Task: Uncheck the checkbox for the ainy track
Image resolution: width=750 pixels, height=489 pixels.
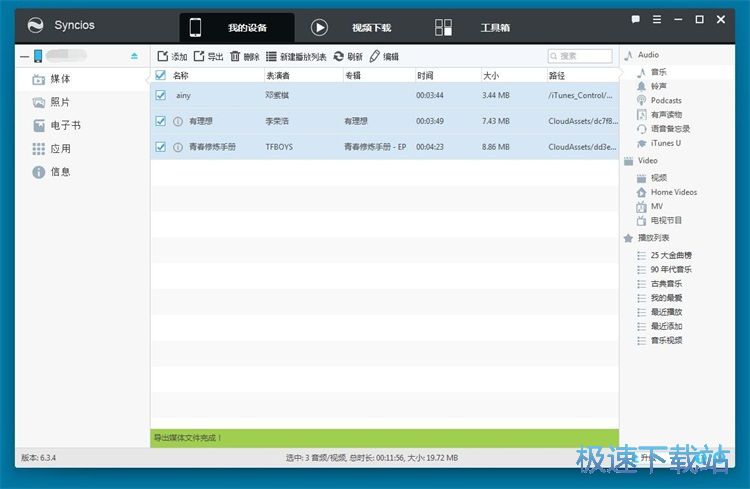Action: [160, 95]
